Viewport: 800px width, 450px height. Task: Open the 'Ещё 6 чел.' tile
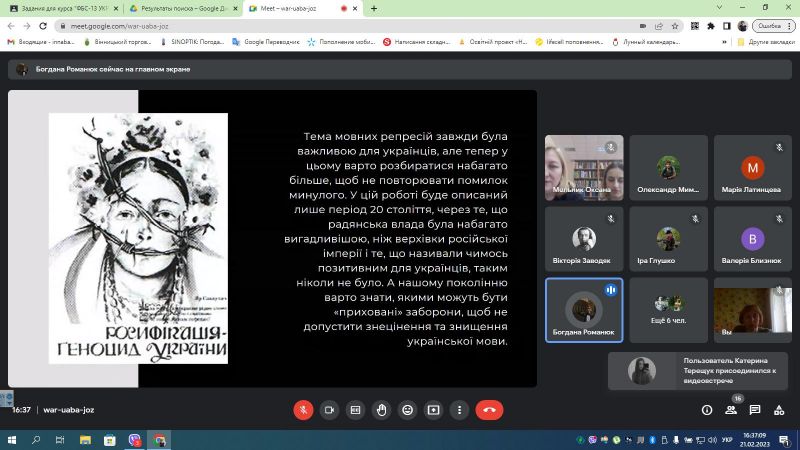click(x=668, y=310)
